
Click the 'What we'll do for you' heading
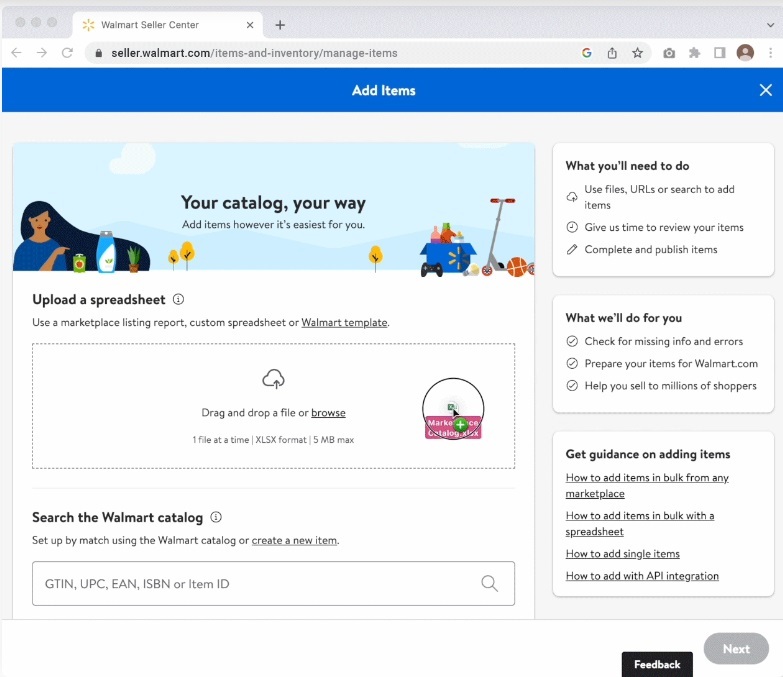[x=624, y=318]
